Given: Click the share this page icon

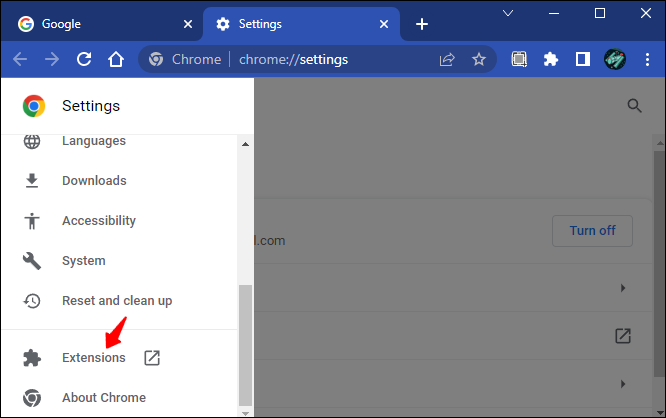Looking at the screenshot, I should tap(447, 59).
